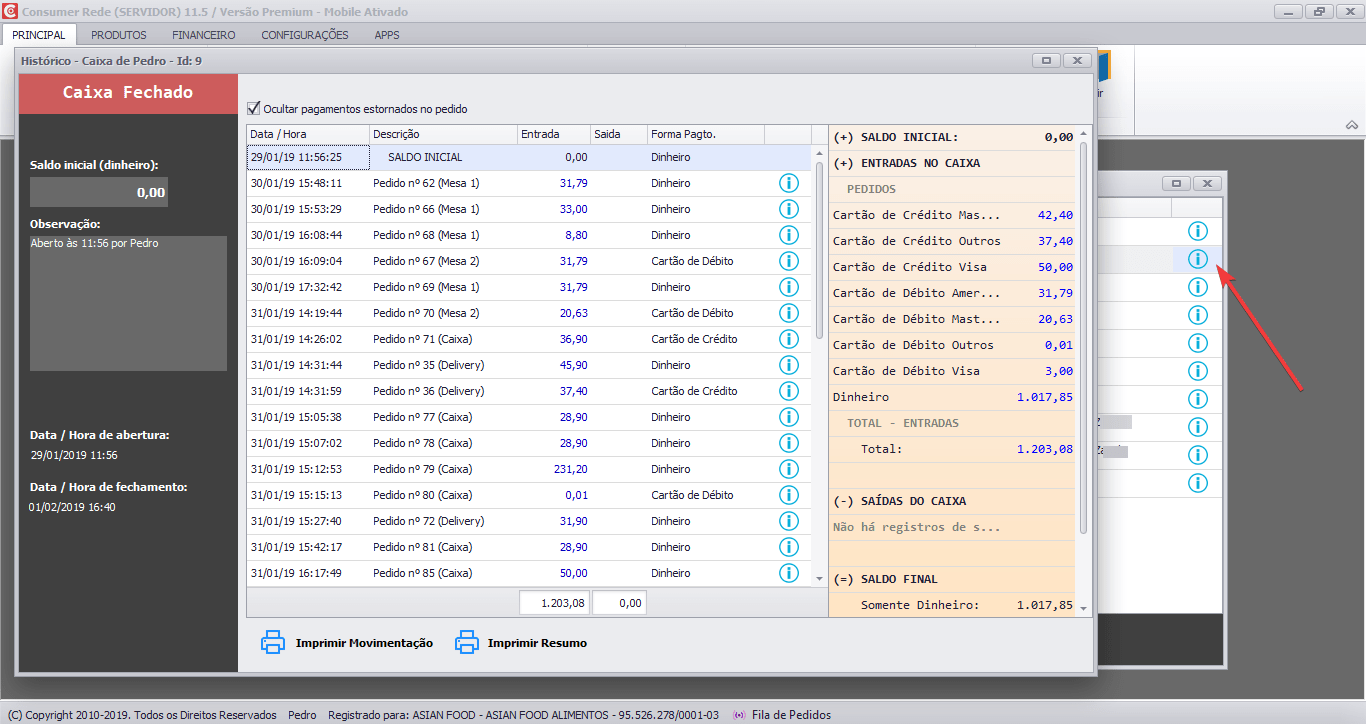
Task: Click printer icon for Imprimir Movimentação
Action: tap(273, 643)
